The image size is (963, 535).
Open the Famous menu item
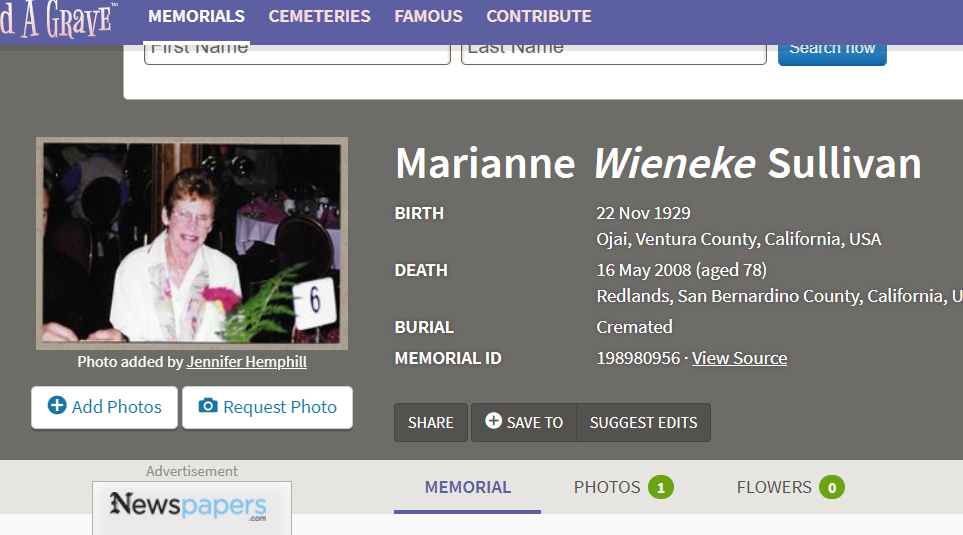(428, 16)
